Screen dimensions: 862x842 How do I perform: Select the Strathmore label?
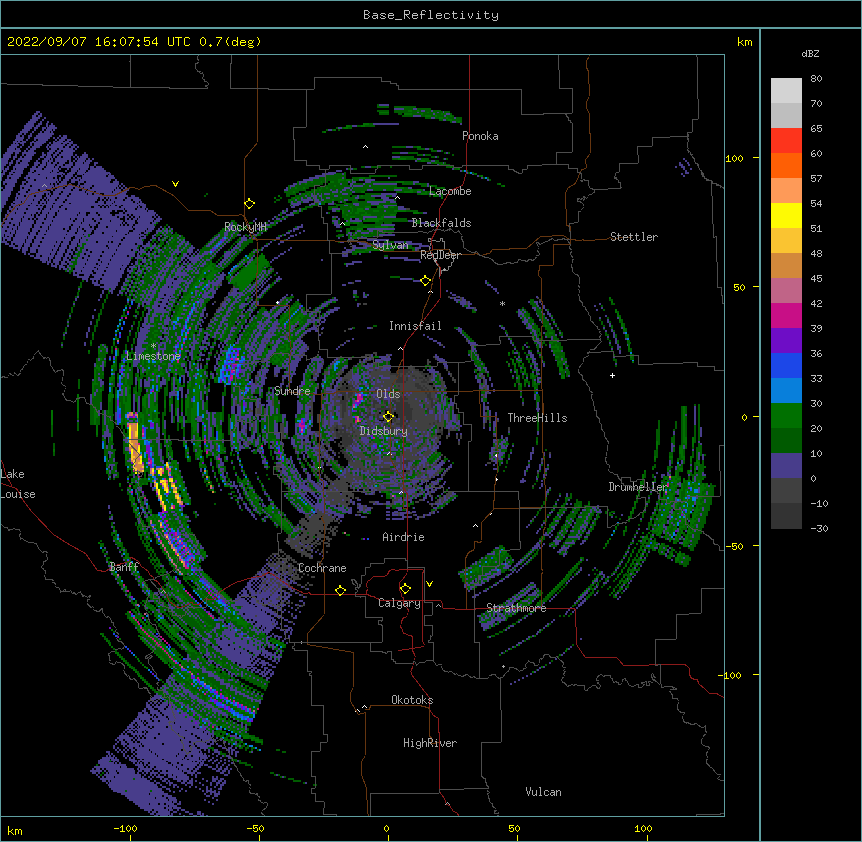516,608
